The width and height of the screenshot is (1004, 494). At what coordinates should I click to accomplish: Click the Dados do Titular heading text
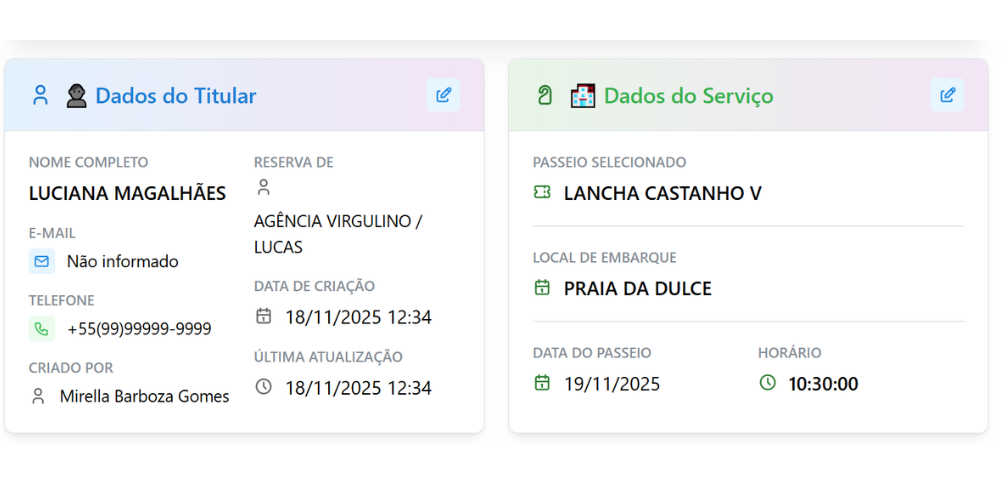point(176,96)
